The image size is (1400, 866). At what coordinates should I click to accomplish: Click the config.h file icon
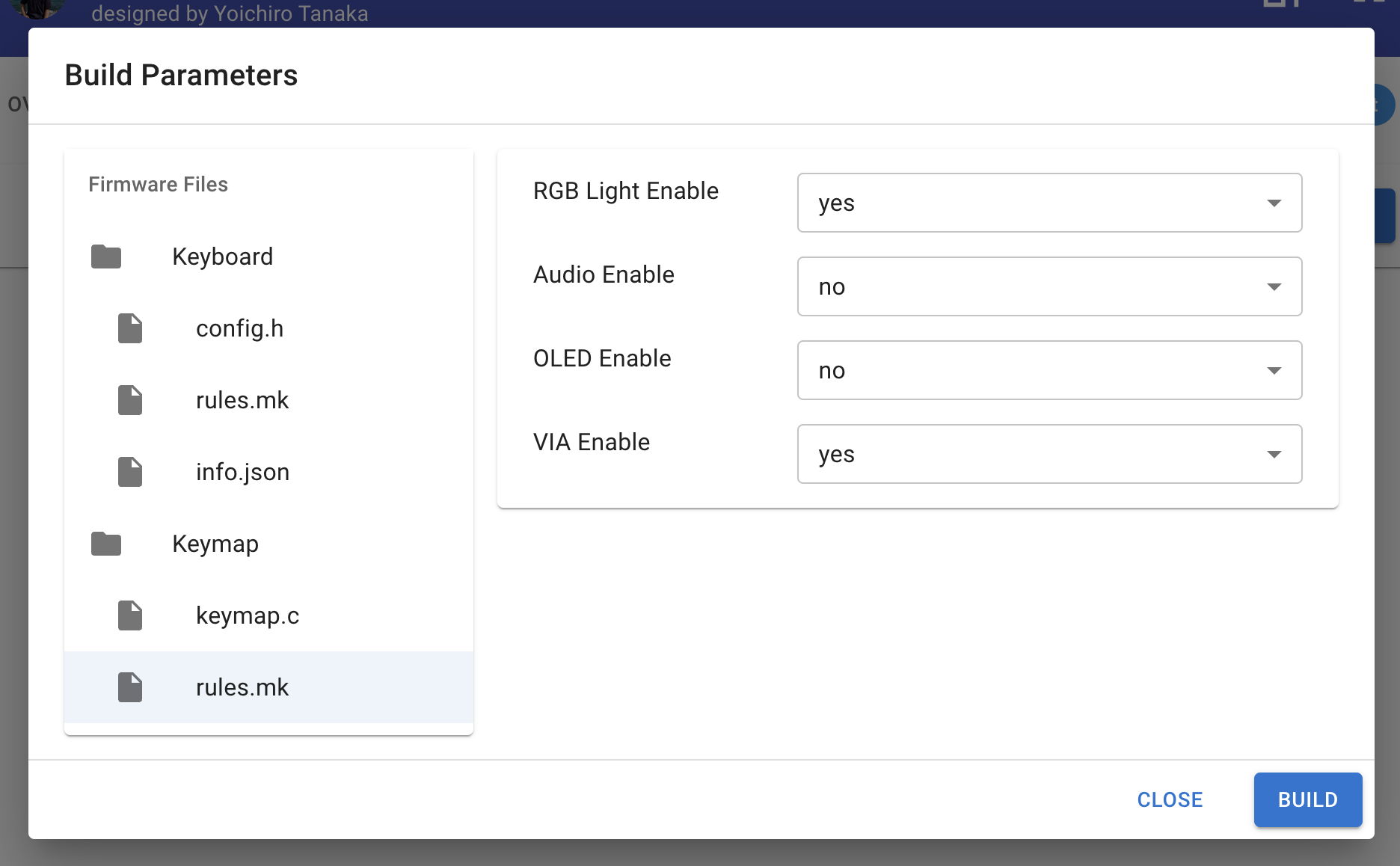(130, 328)
